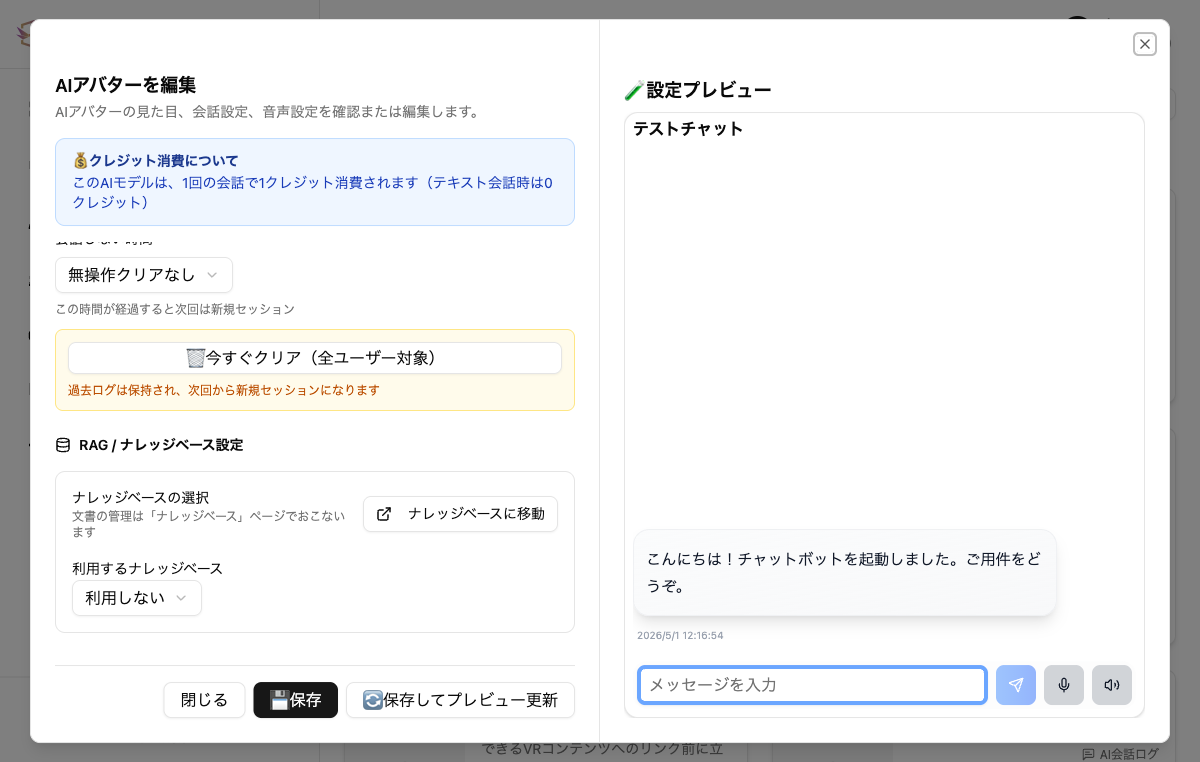This screenshot has height=762, width=1200.
Task: Click the 2026/5/1 12:16:54 timestamp
Action: coord(680,635)
